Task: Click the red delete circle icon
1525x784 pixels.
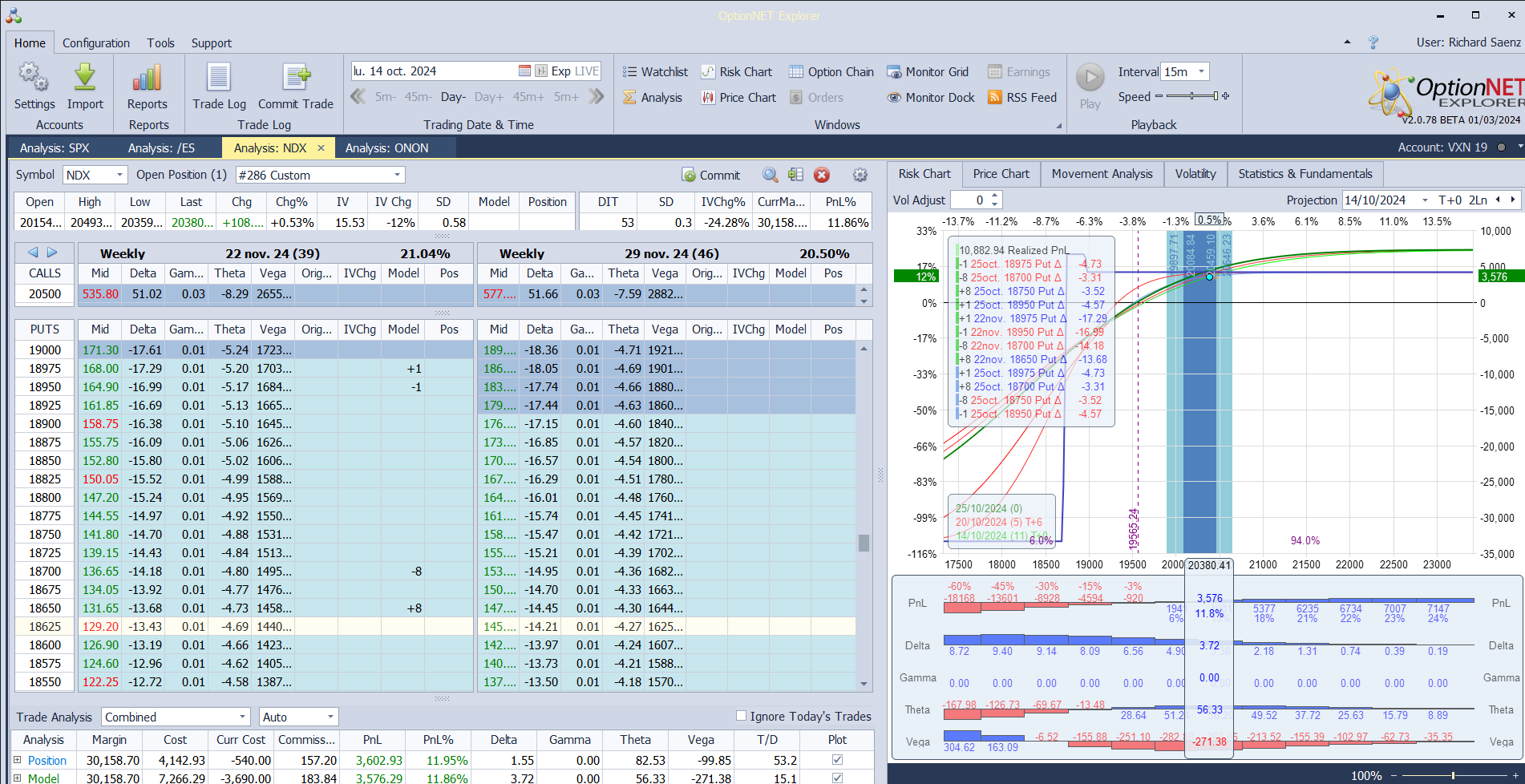Action: [821, 175]
